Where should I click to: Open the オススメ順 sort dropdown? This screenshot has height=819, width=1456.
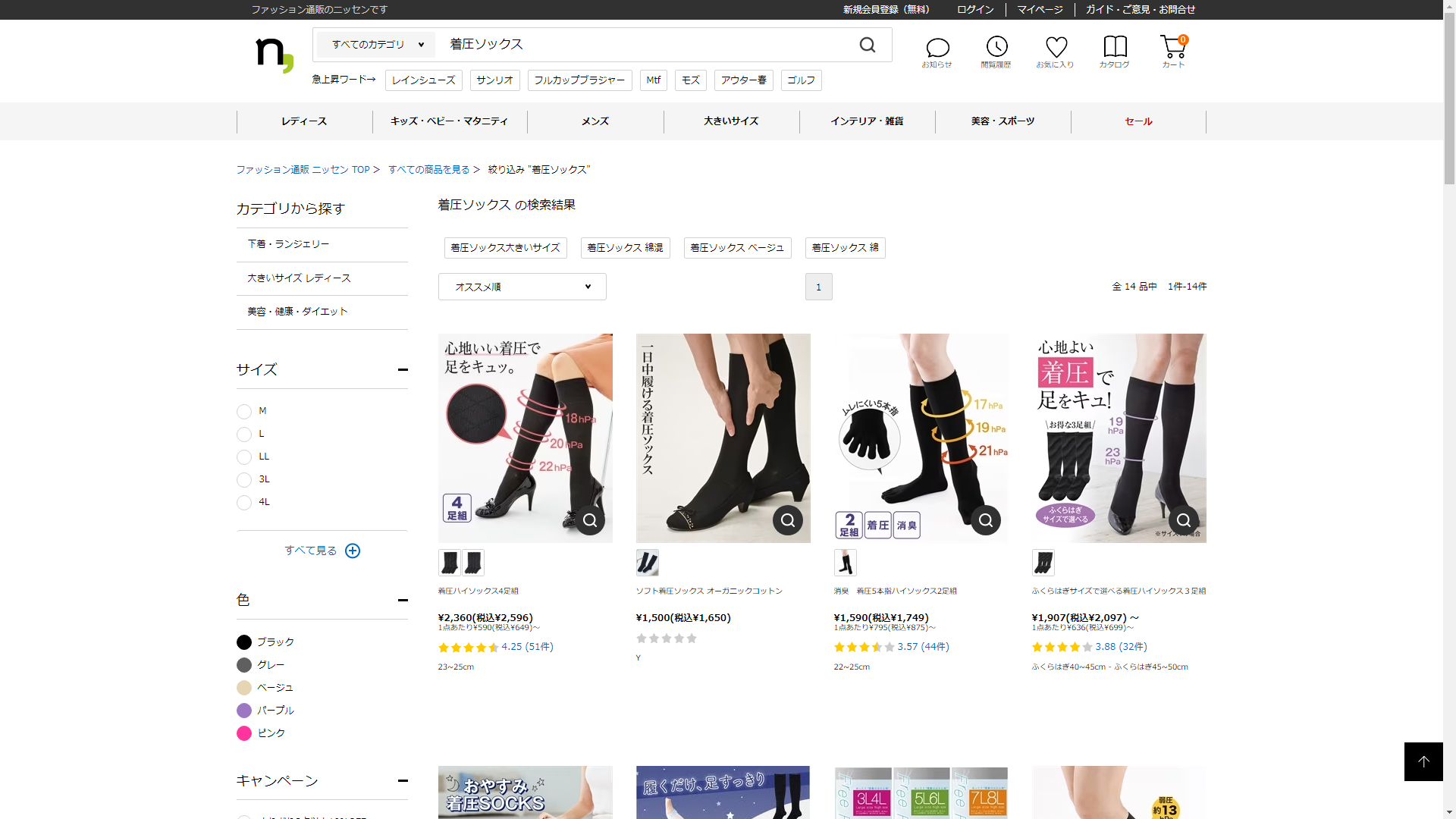tap(522, 287)
